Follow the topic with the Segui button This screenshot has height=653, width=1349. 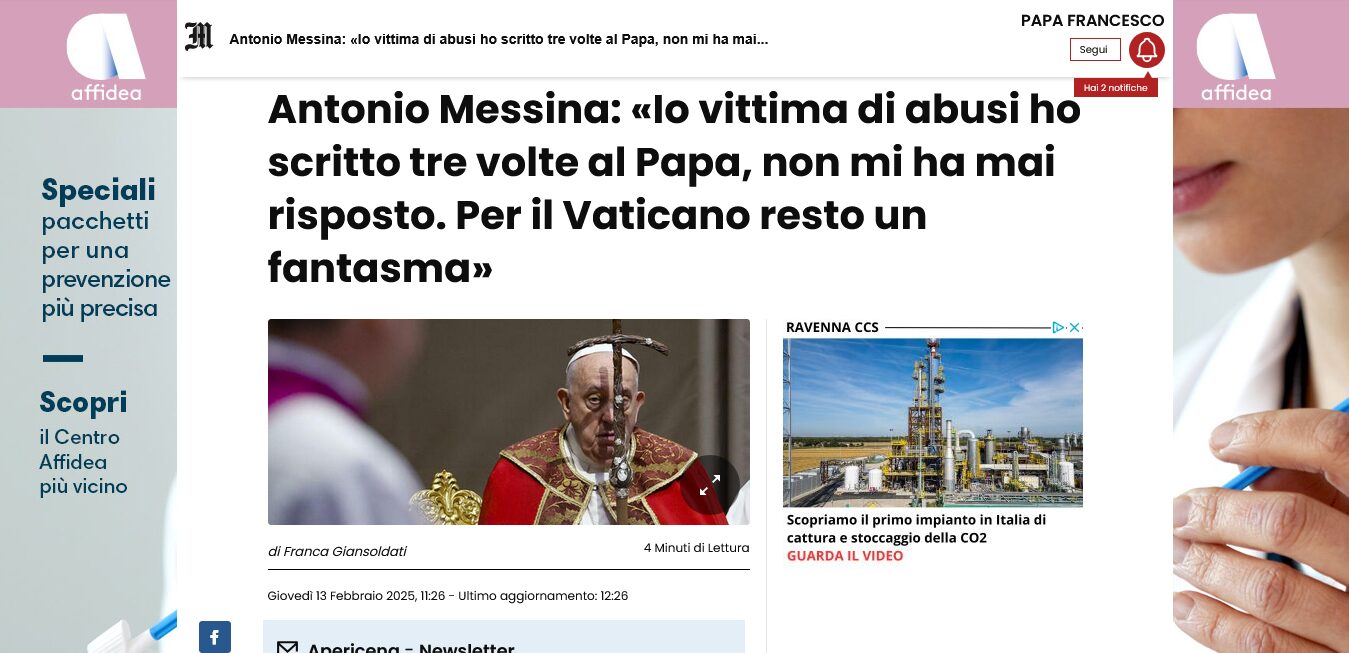[1095, 50]
